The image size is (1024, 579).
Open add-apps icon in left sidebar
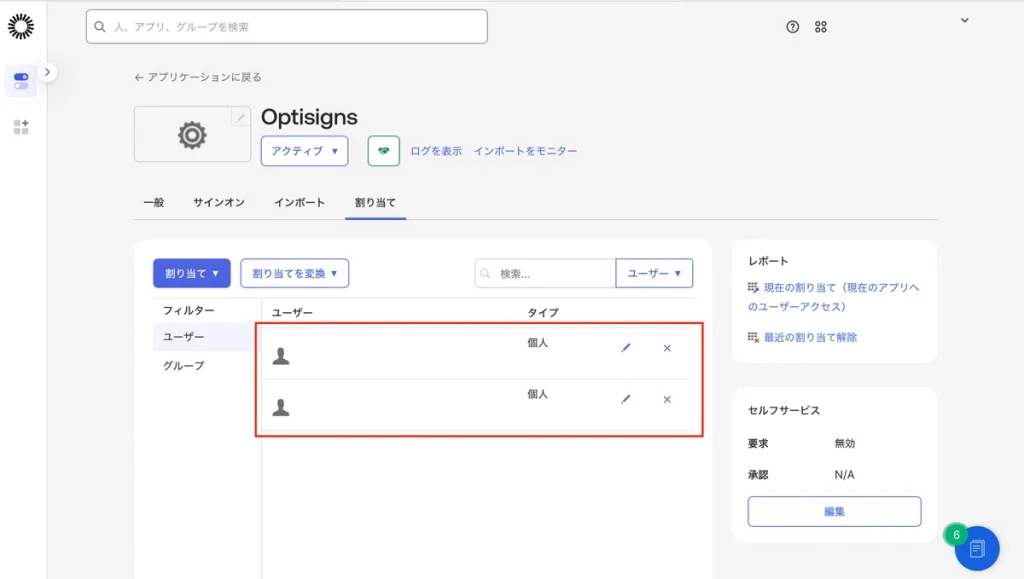point(21,127)
